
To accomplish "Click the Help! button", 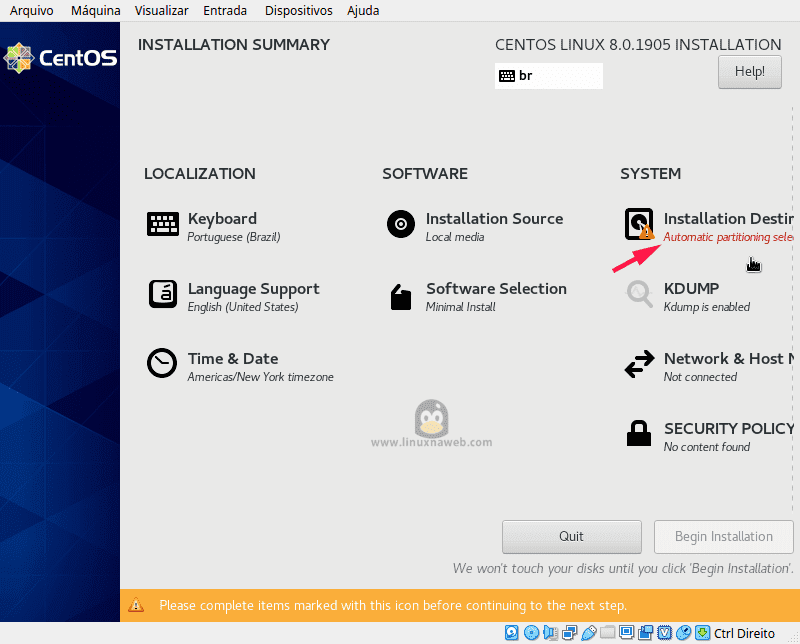I will pos(749,72).
